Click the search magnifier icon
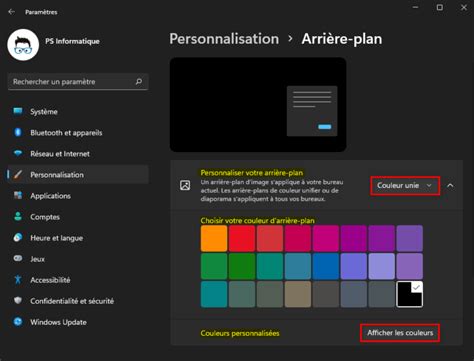Image resolution: width=474 pixels, height=361 pixels. pyautogui.click(x=139, y=82)
